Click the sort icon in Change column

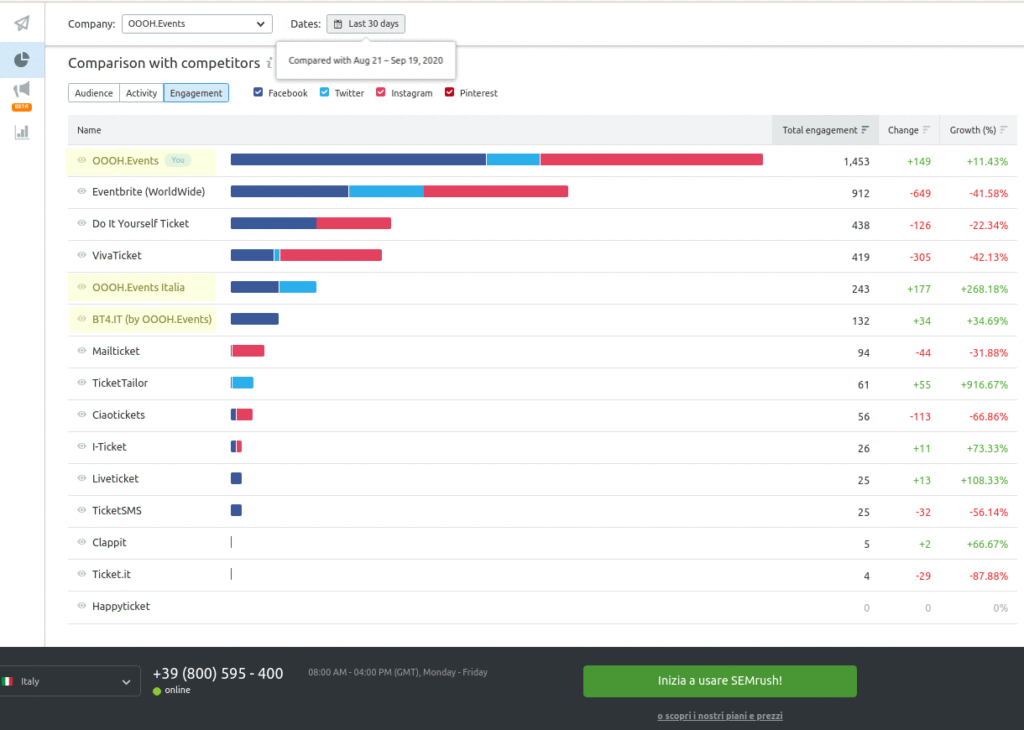pyautogui.click(x=927, y=130)
